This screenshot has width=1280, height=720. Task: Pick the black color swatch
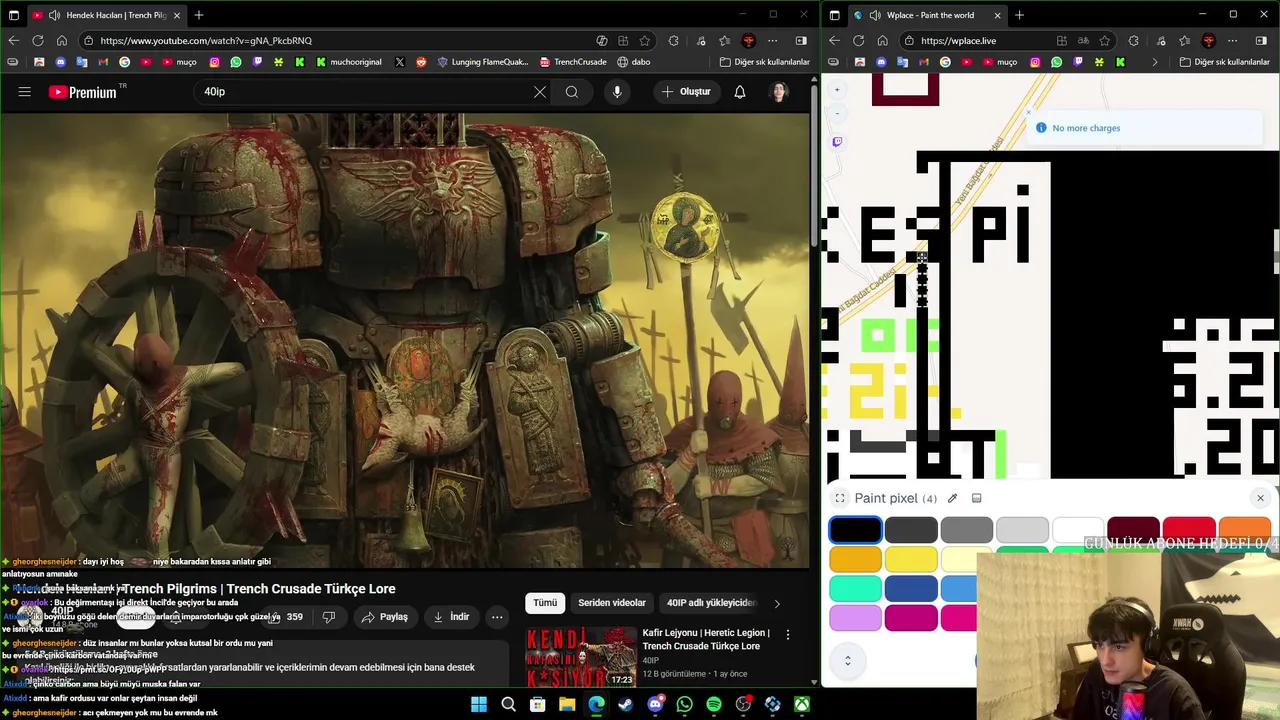(855, 530)
